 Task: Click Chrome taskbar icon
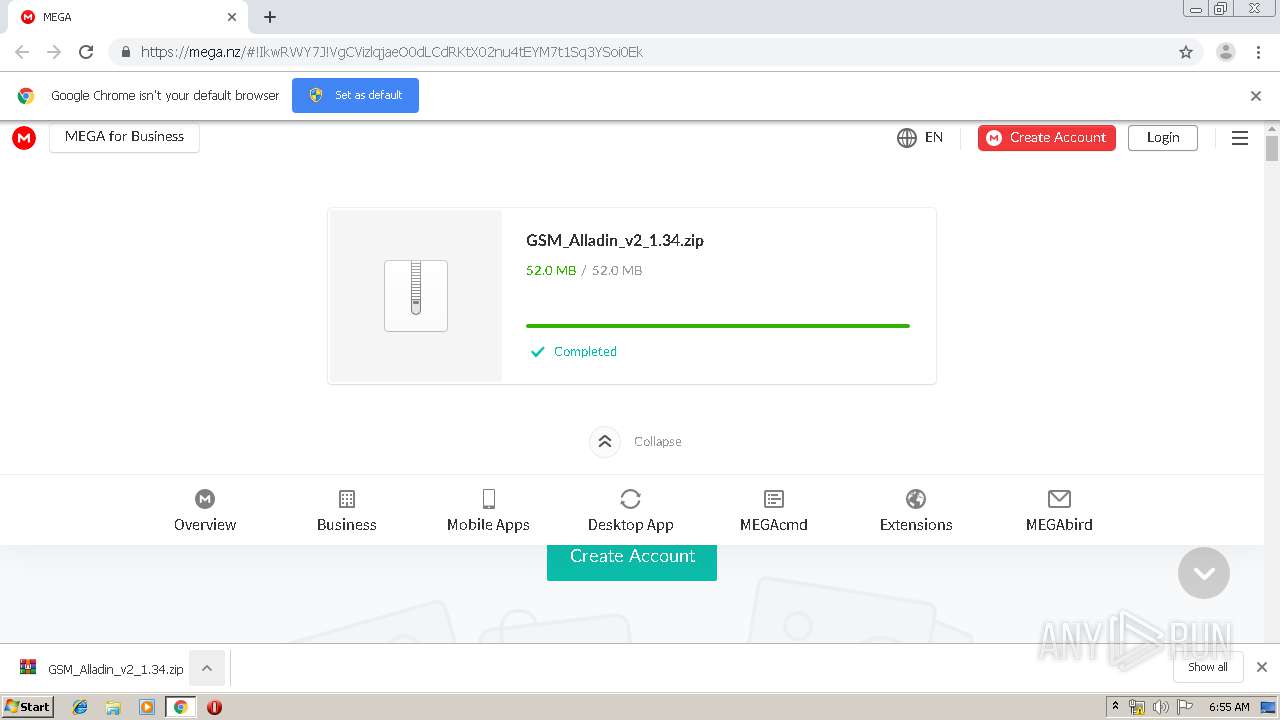tap(181, 707)
